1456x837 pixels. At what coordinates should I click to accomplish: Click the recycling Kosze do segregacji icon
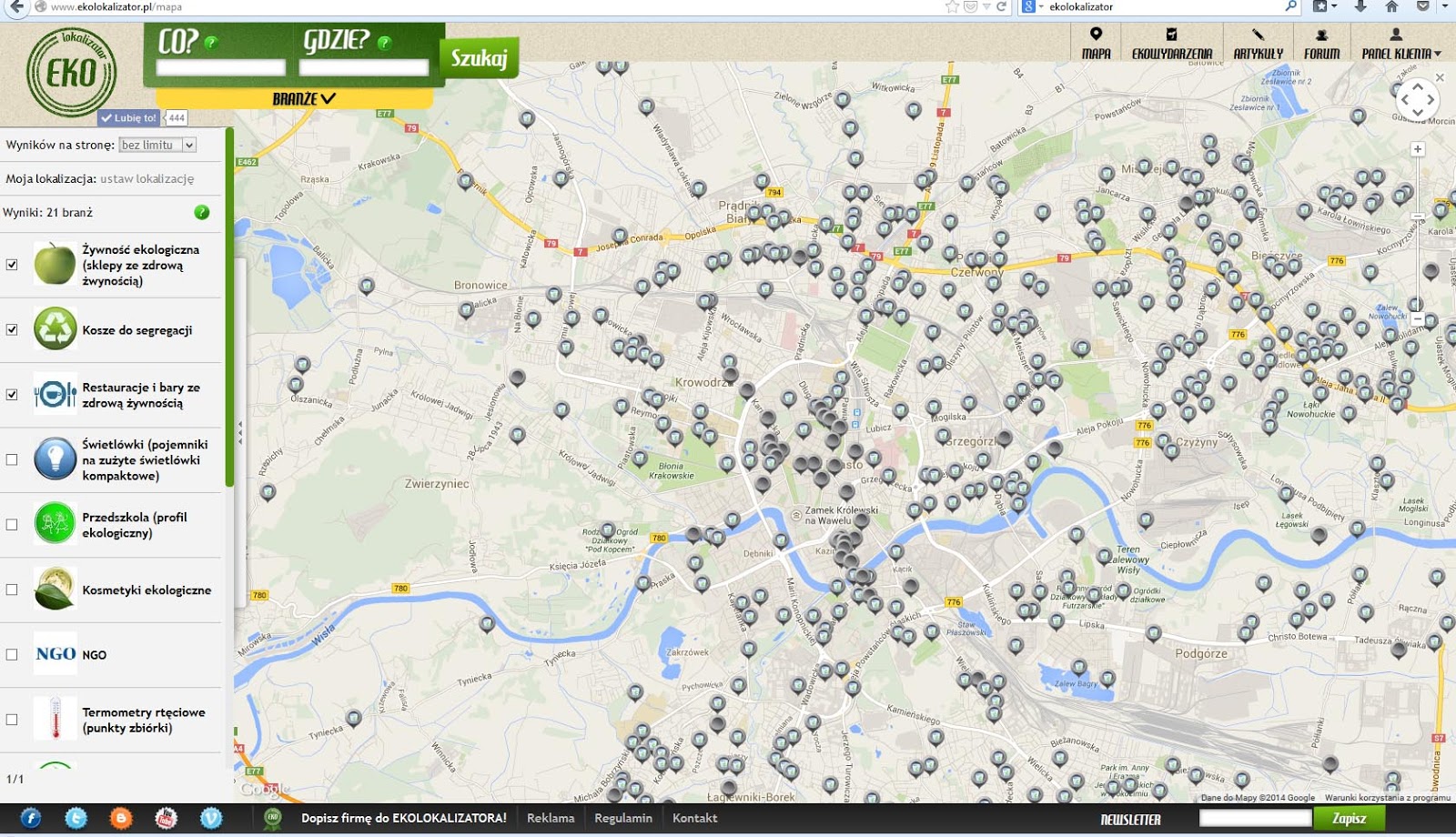pyautogui.click(x=55, y=329)
